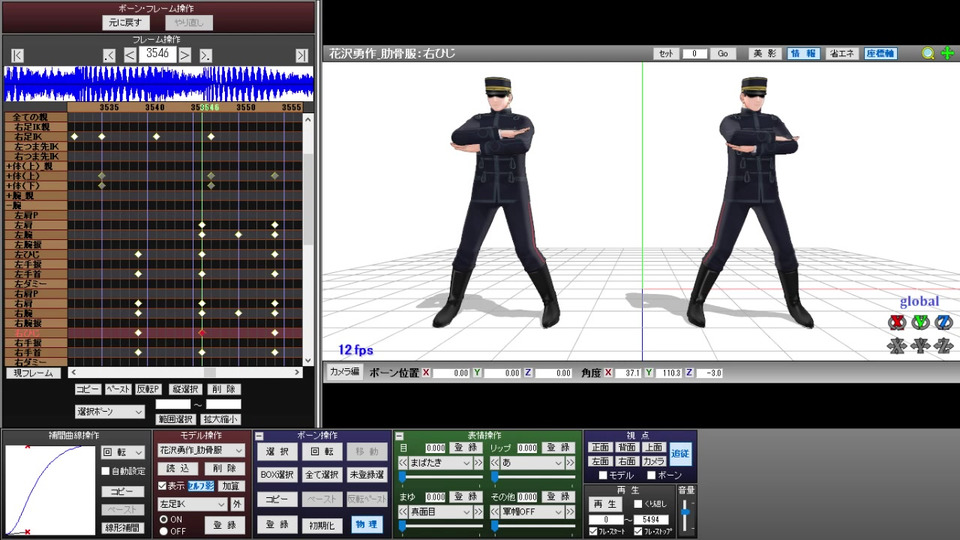Switch to the カメラ編 camera mode tab

(x=343, y=372)
